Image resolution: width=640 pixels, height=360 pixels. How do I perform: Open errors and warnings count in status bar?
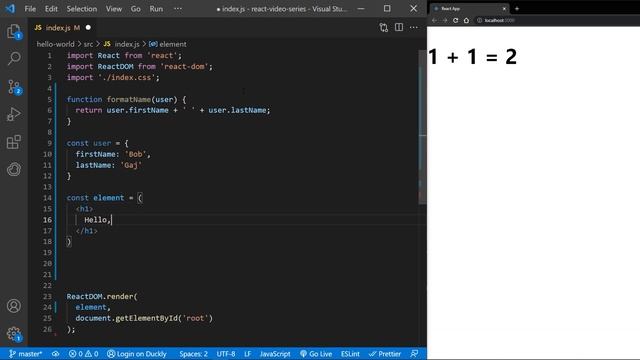83,354
